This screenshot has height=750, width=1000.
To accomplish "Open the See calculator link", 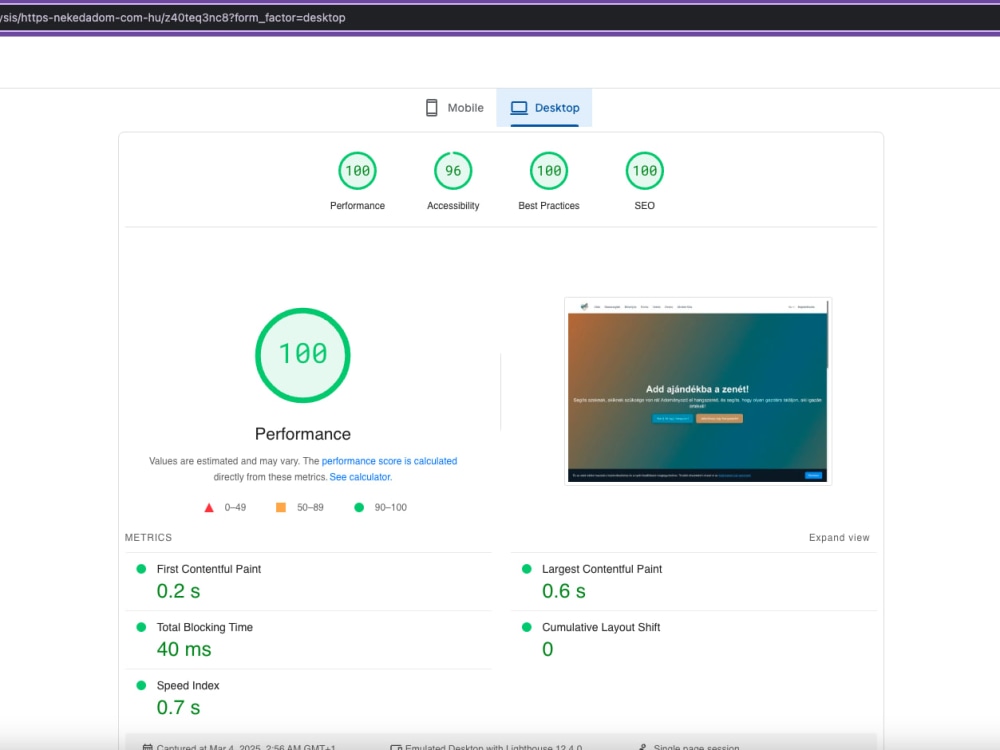I will (360, 477).
